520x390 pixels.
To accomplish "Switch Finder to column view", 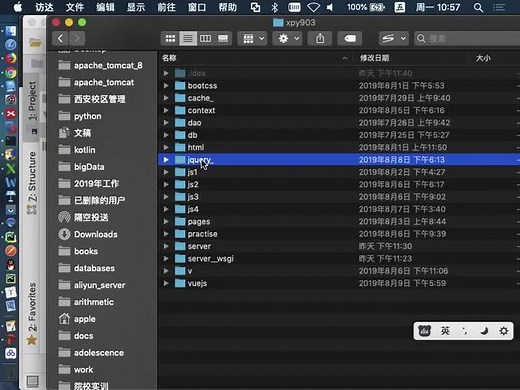I will (x=205, y=39).
